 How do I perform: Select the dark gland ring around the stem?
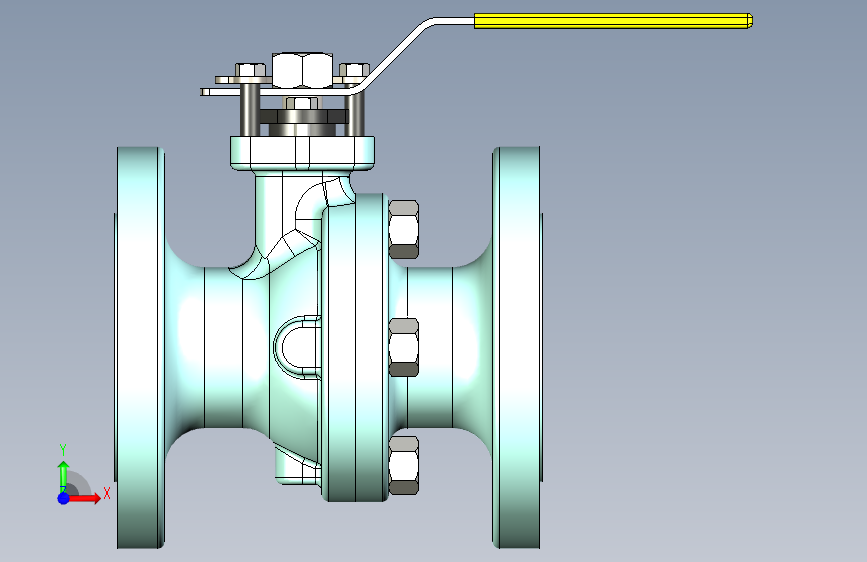[303, 117]
